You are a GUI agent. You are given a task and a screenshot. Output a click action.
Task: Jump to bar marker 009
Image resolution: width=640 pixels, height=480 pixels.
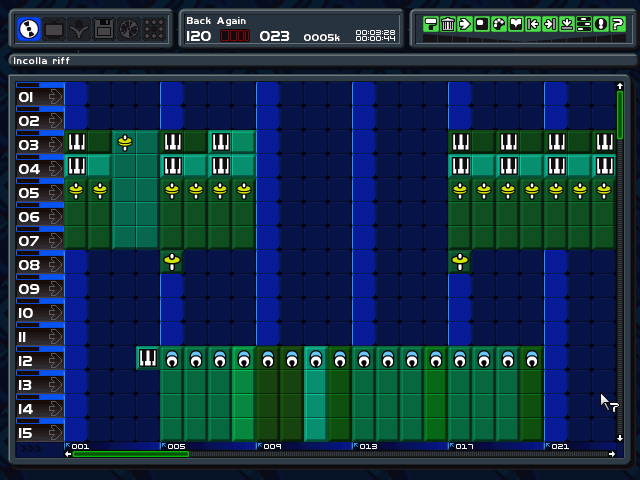269,446
